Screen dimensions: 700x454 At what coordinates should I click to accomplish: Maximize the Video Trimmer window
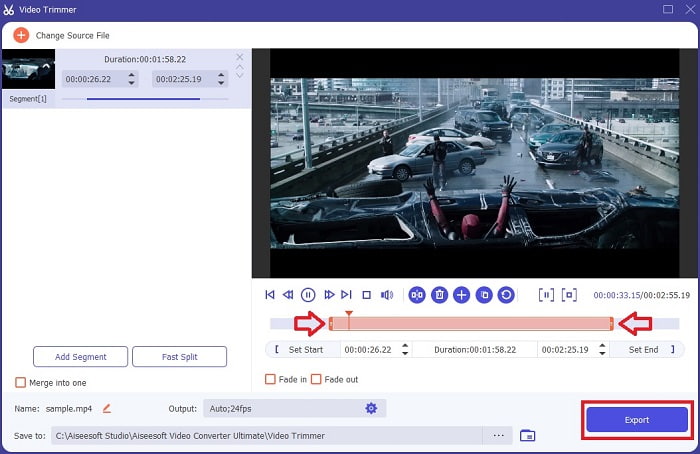(668, 9)
